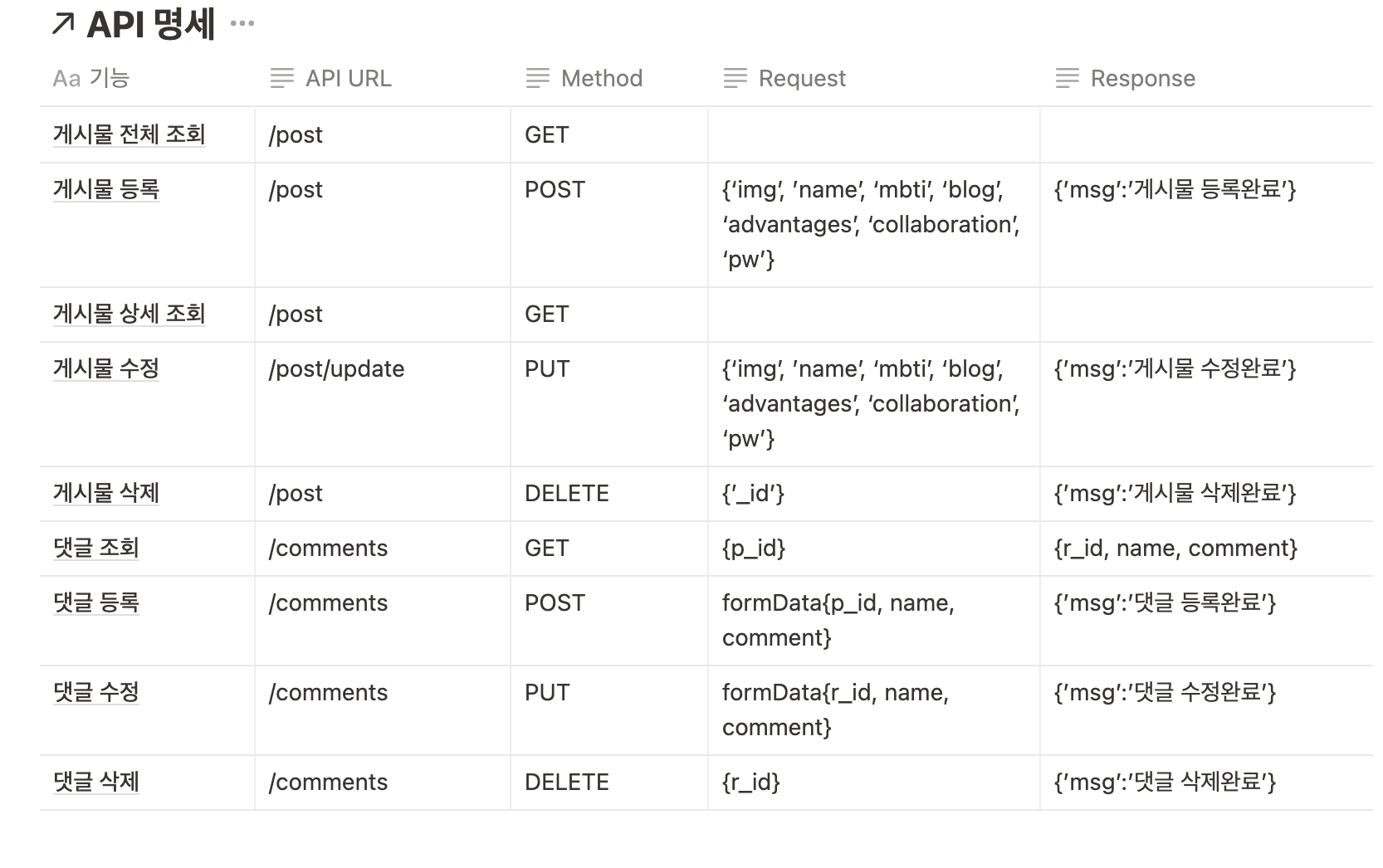1383x868 pixels.
Task: Click the text-property icon beside "Response"
Action: point(1068,78)
